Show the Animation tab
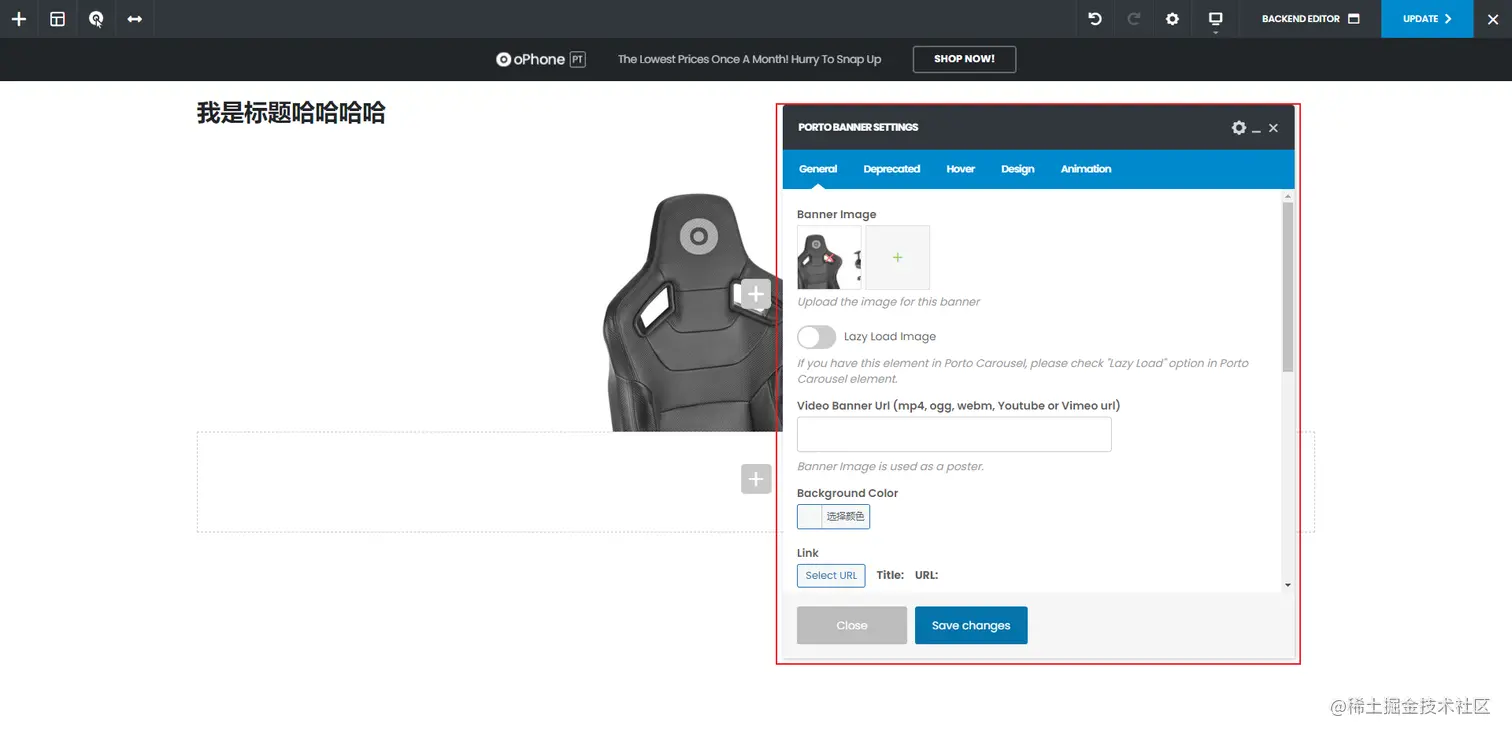This screenshot has height=738, width=1512. pyautogui.click(x=1086, y=169)
